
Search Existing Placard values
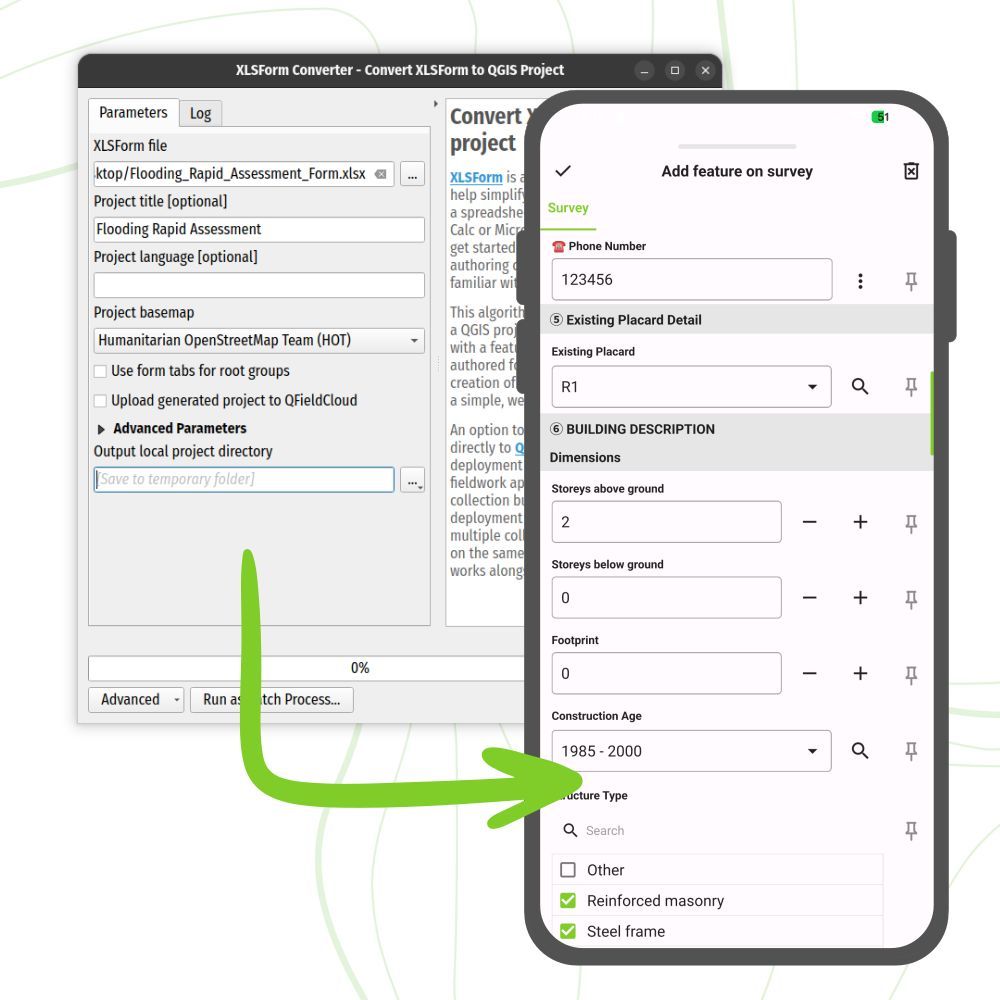[x=860, y=386]
